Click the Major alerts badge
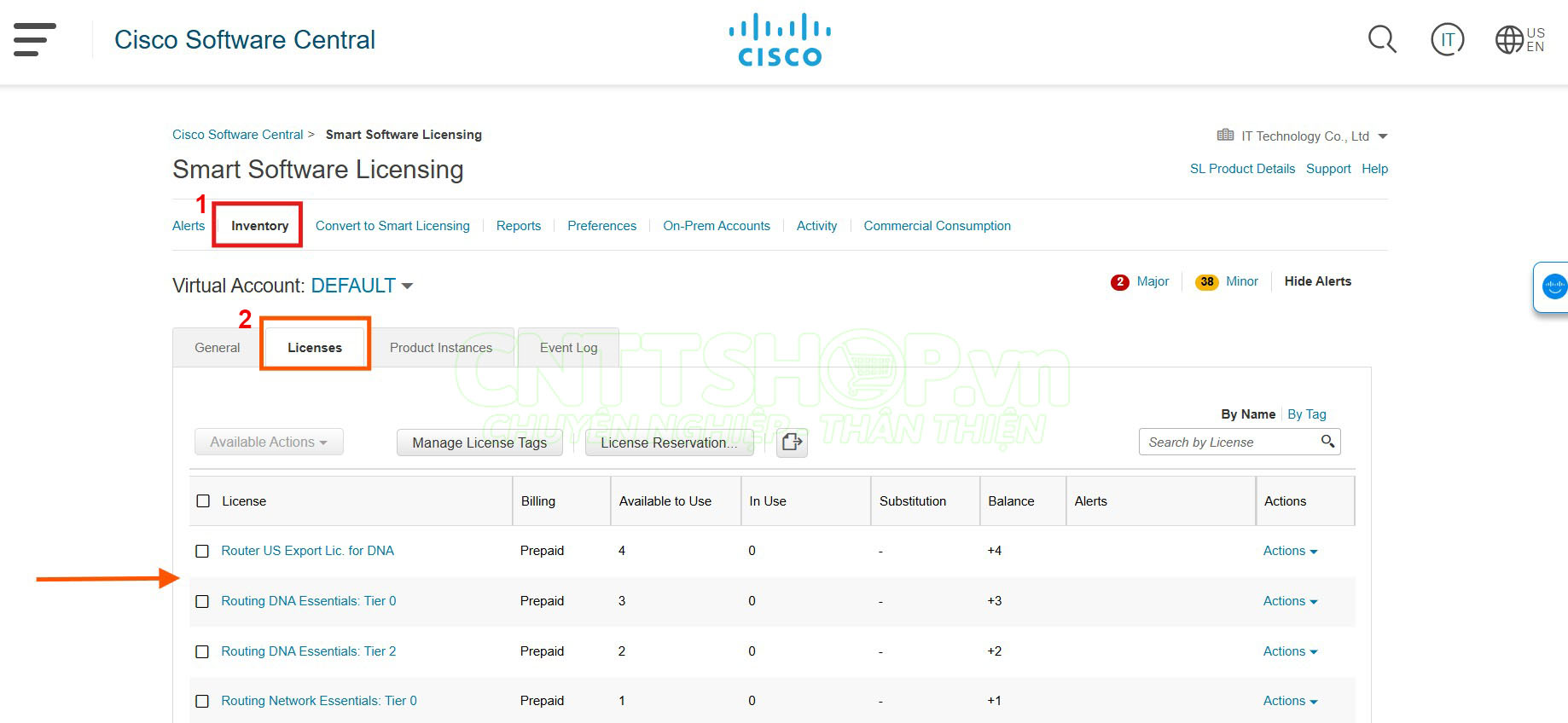Image resolution: width=1568 pixels, height=723 pixels. coord(1120,282)
